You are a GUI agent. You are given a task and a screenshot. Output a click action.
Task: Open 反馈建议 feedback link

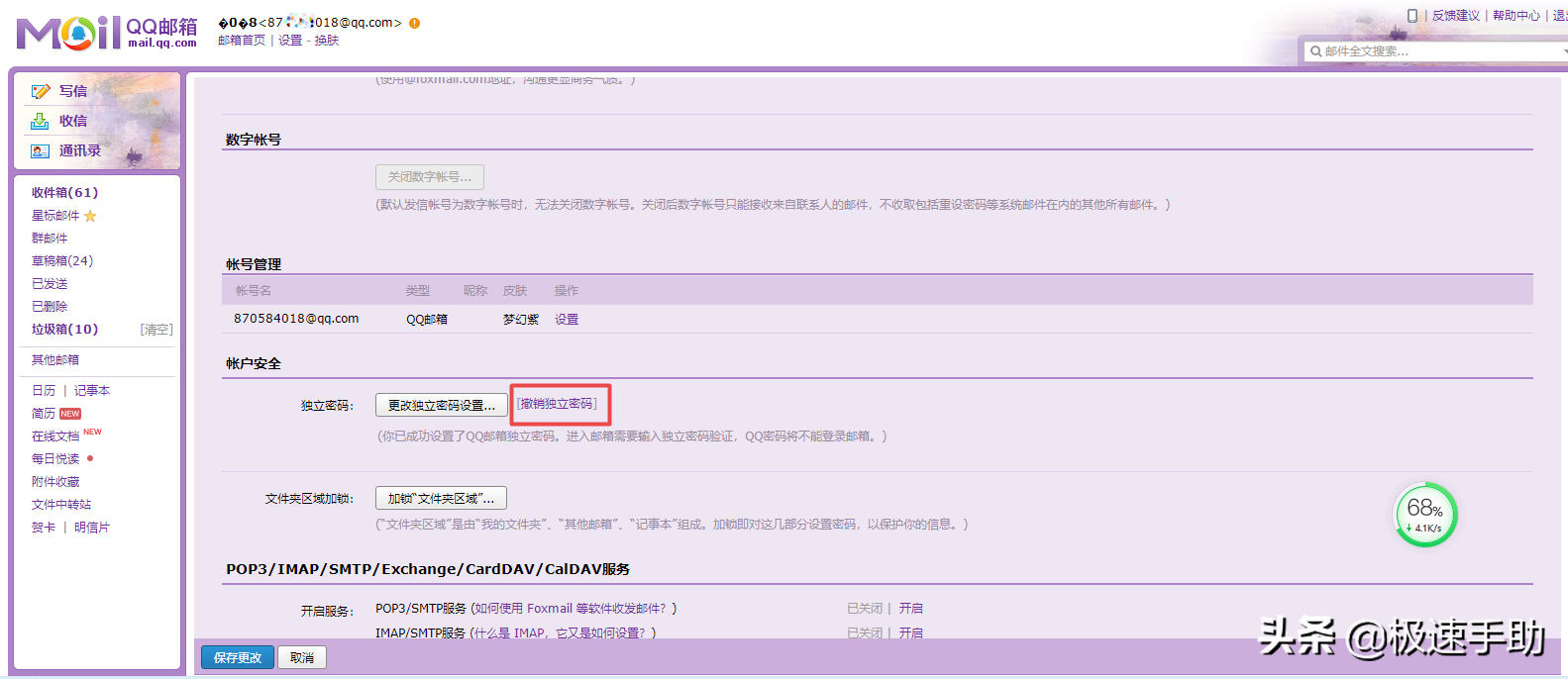[x=1456, y=16]
